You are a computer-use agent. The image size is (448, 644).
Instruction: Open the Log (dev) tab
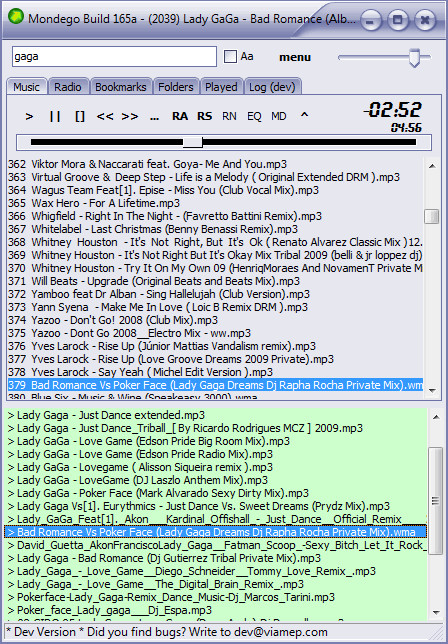click(x=272, y=87)
